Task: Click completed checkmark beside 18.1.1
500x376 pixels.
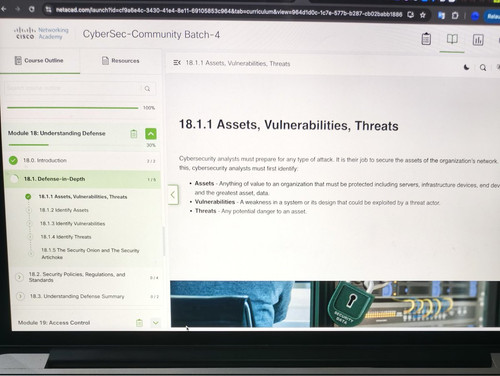Action: point(28,197)
